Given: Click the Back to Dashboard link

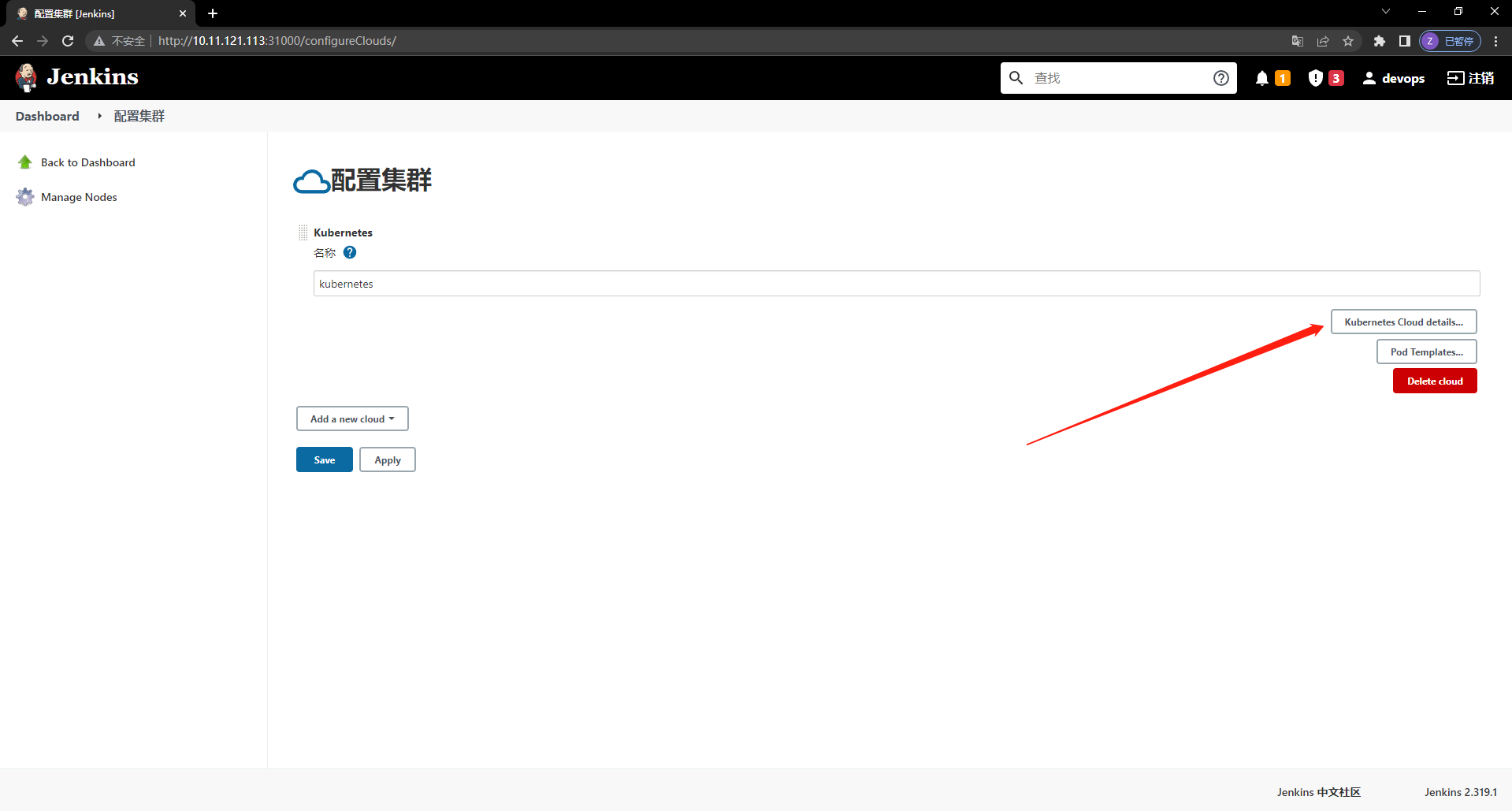Looking at the screenshot, I should tap(88, 162).
